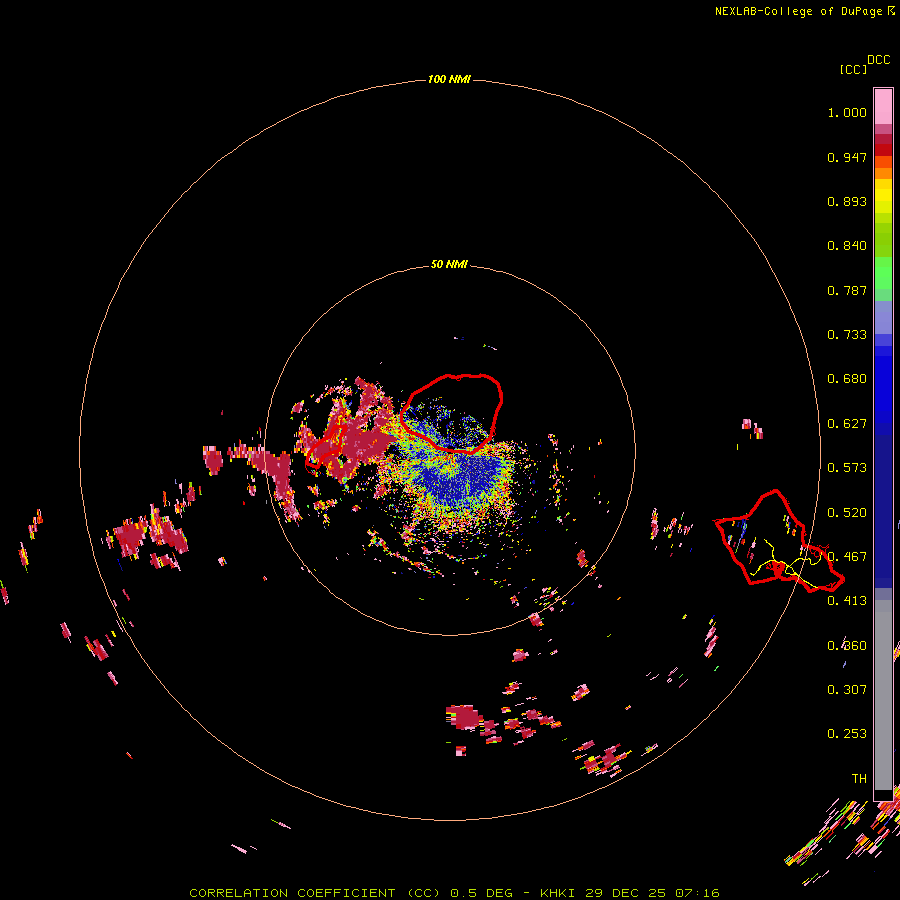Click the 0.413 scale value
Screen dimensions: 900x900
(847, 601)
